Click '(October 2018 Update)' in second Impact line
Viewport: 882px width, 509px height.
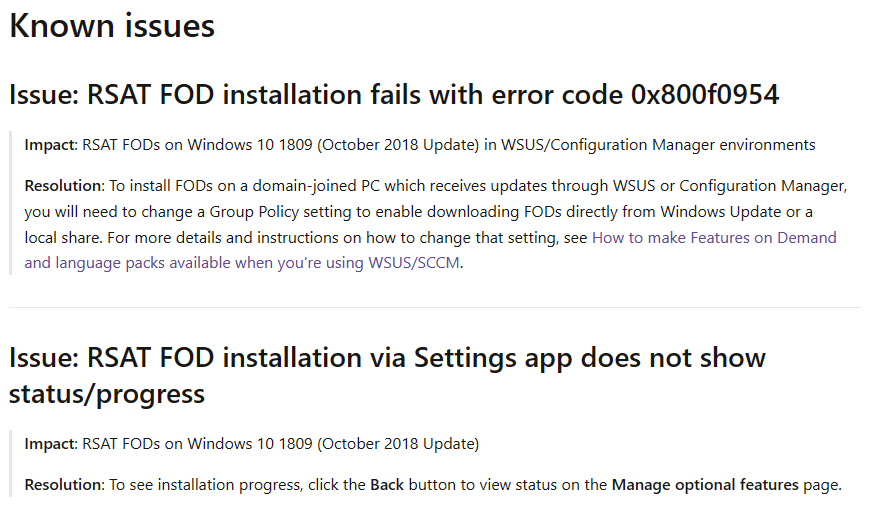point(398,444)
